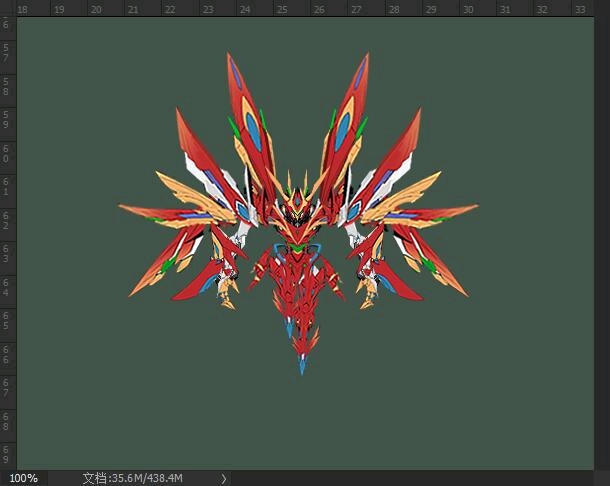Click the vertical ruler at mark 62
This screenshot has width=610, height=486.
6,220
